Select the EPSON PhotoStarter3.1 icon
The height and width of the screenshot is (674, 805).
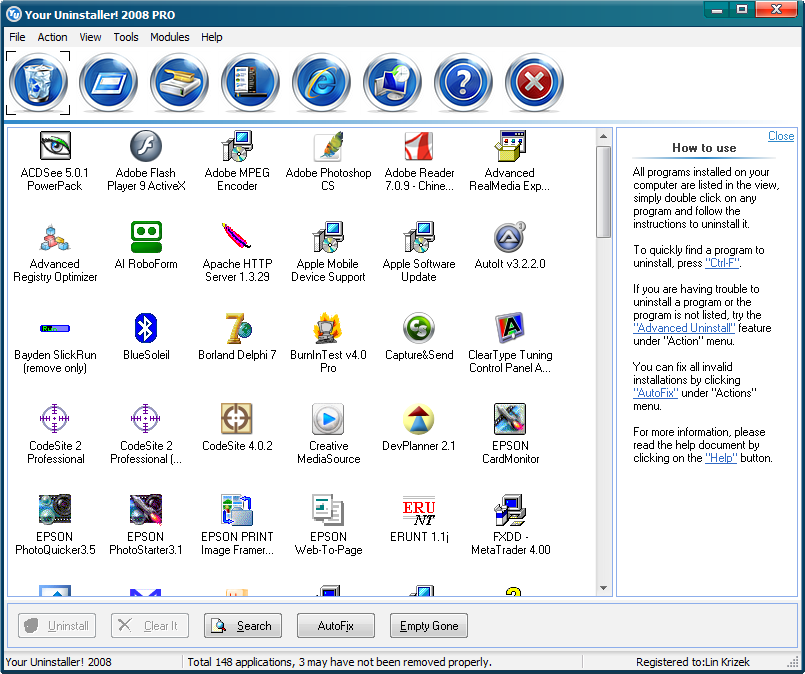click(x=146, y=510)
